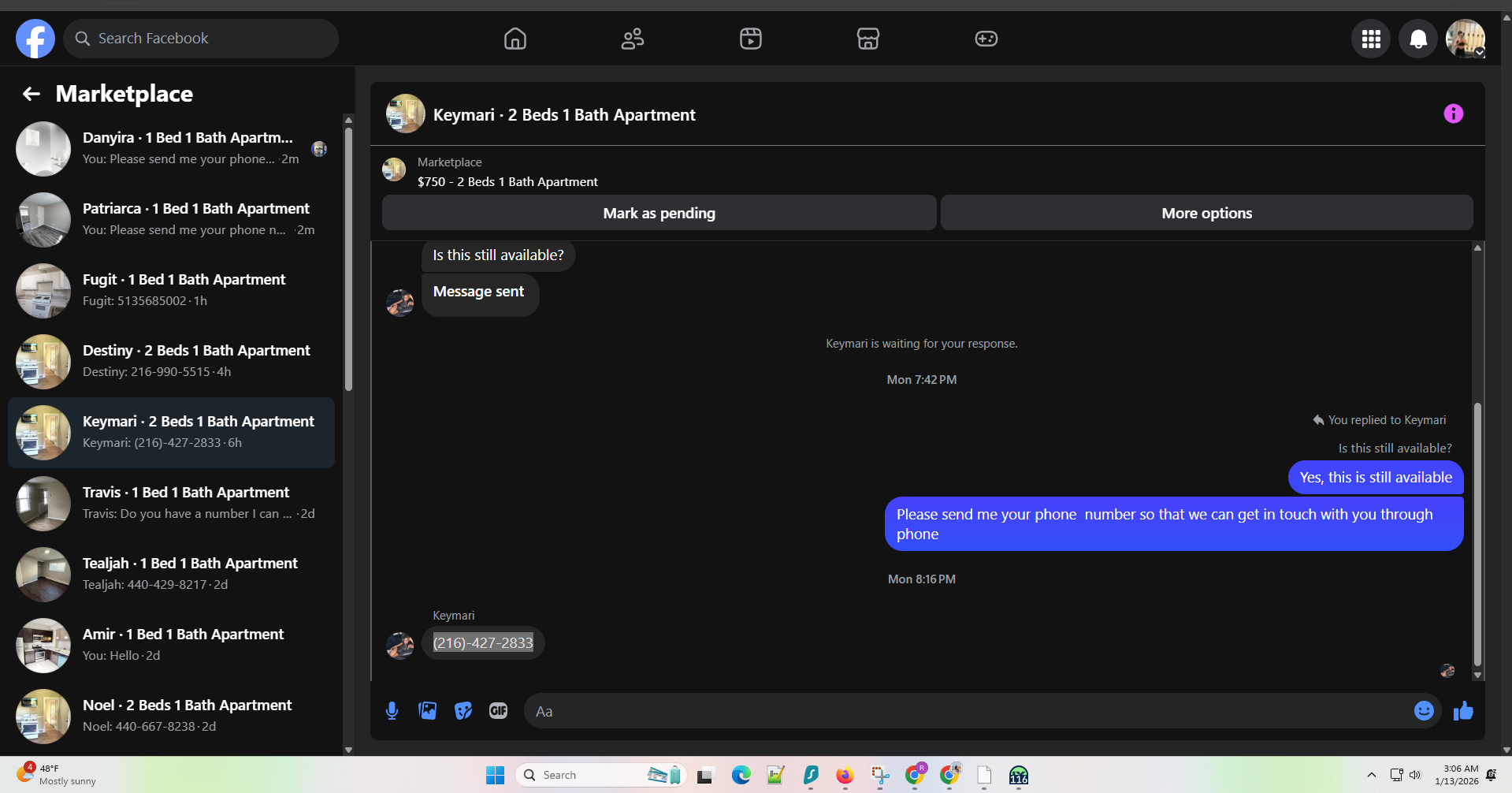
Task: Open the Marketplace storefront icon in top navigation
Action: click(868, 39)
